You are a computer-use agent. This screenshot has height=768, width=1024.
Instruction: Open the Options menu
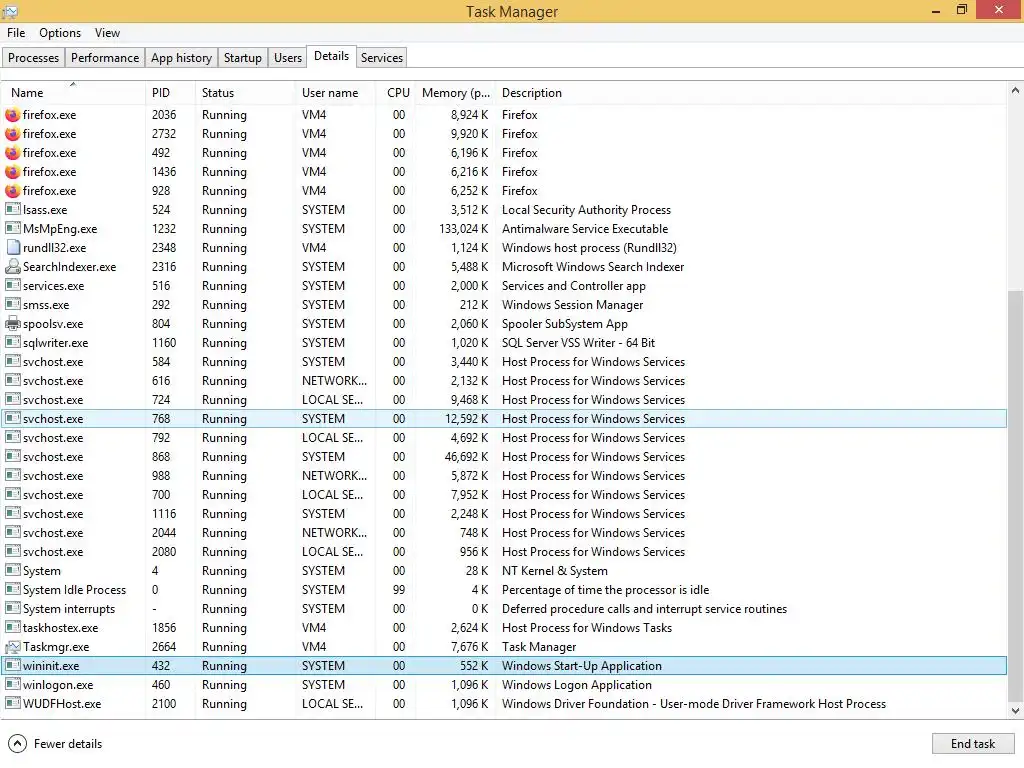pos(60,33)
